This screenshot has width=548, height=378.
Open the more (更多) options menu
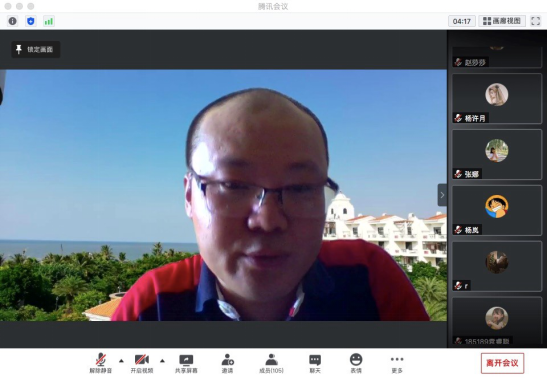[x=397, y=364]
